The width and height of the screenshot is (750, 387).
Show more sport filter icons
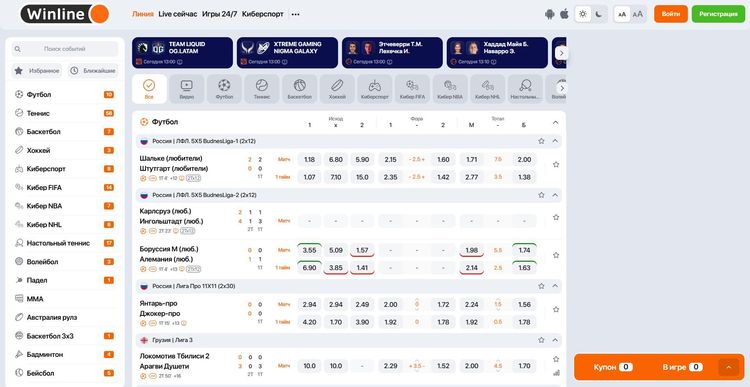click(562, 88)
